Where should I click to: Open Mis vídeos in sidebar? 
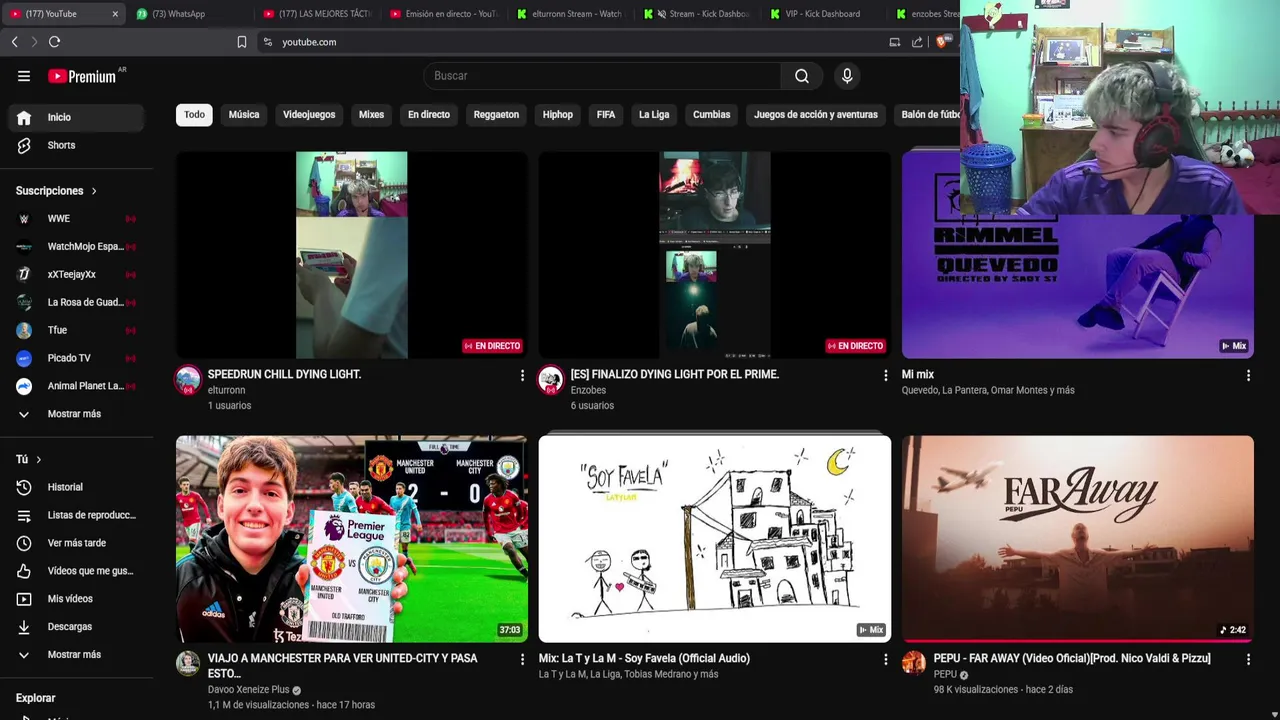[x=77, y=599]
